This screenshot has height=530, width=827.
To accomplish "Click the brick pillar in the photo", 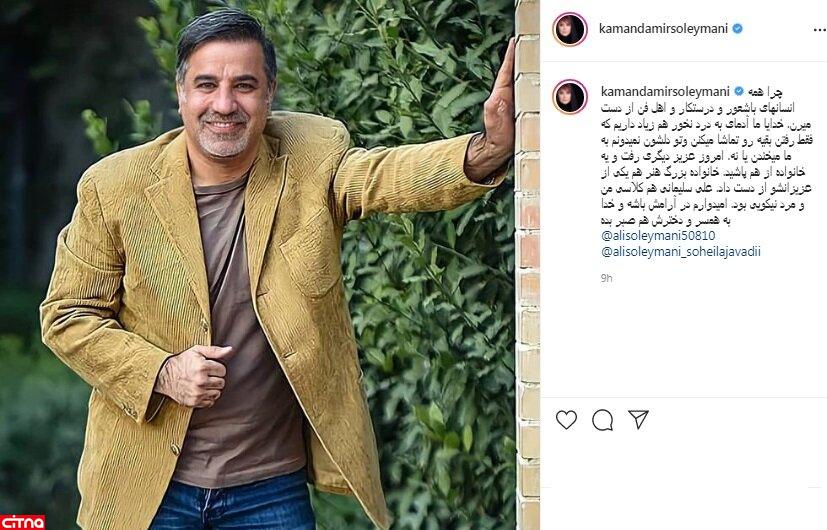I will 527,264.
